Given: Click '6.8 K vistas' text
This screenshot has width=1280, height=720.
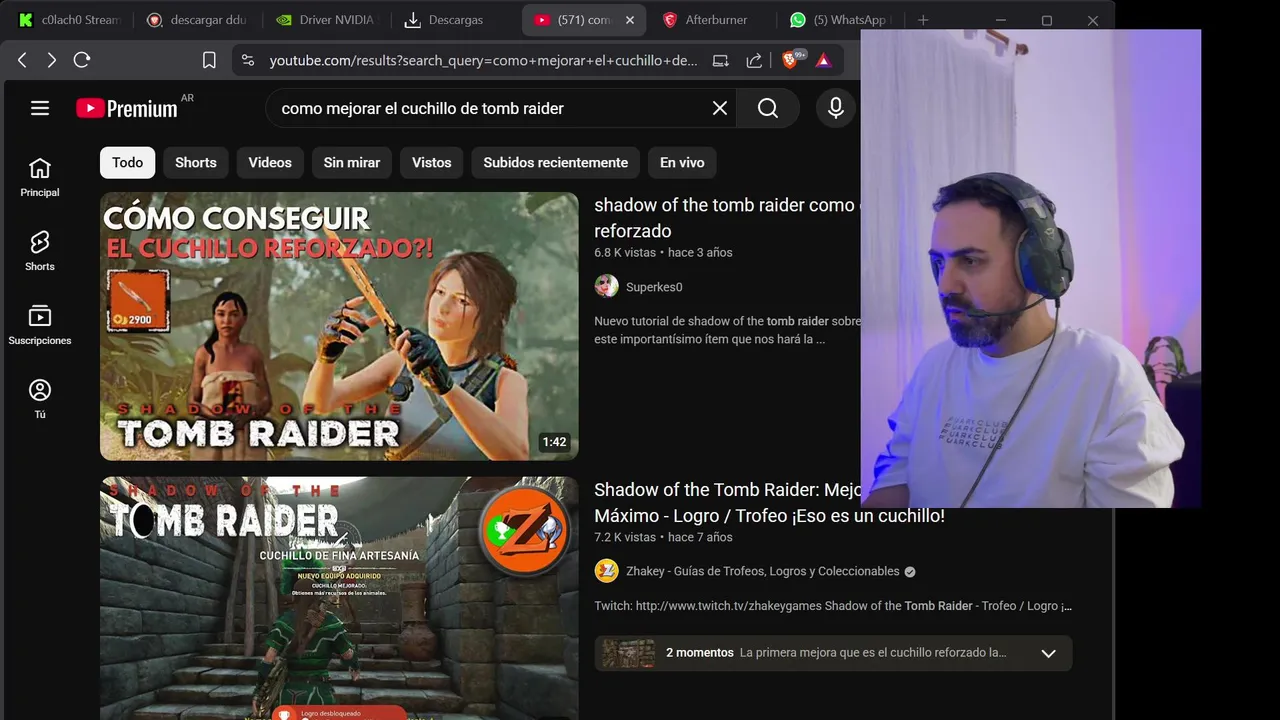Looking at the screenshot, I should [x=625, y=252].
